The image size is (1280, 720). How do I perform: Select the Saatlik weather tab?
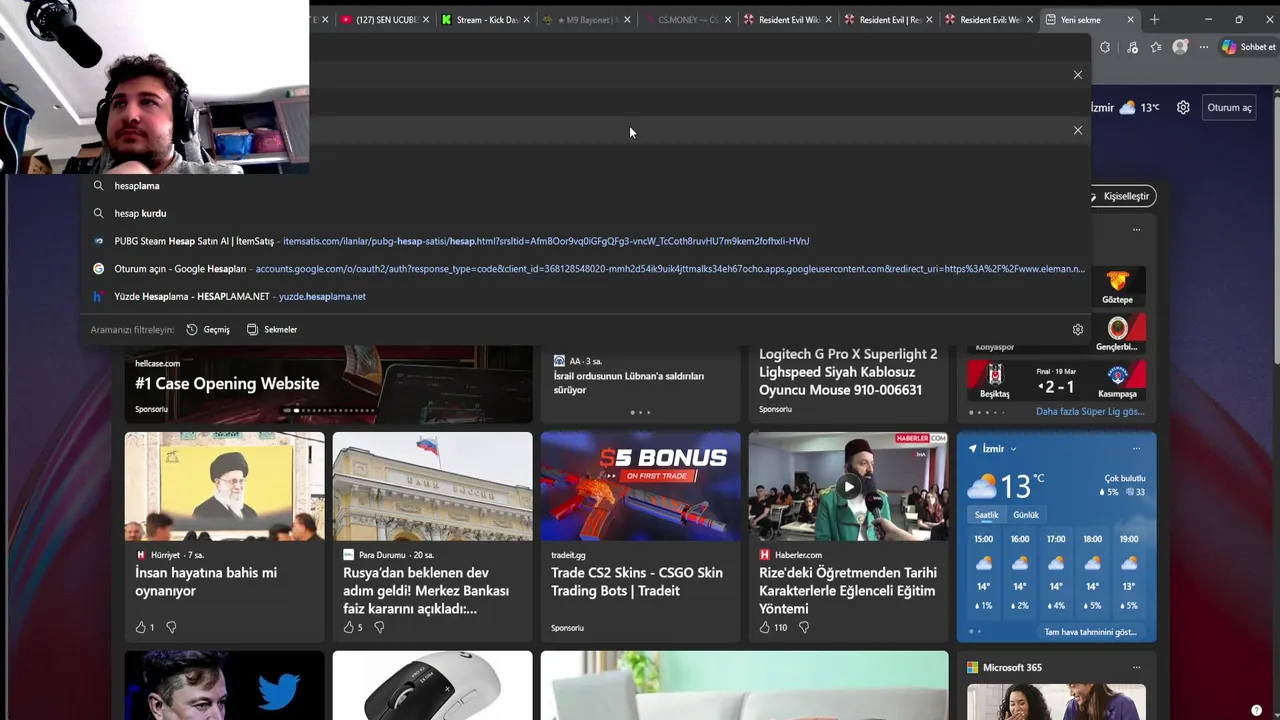986,515
